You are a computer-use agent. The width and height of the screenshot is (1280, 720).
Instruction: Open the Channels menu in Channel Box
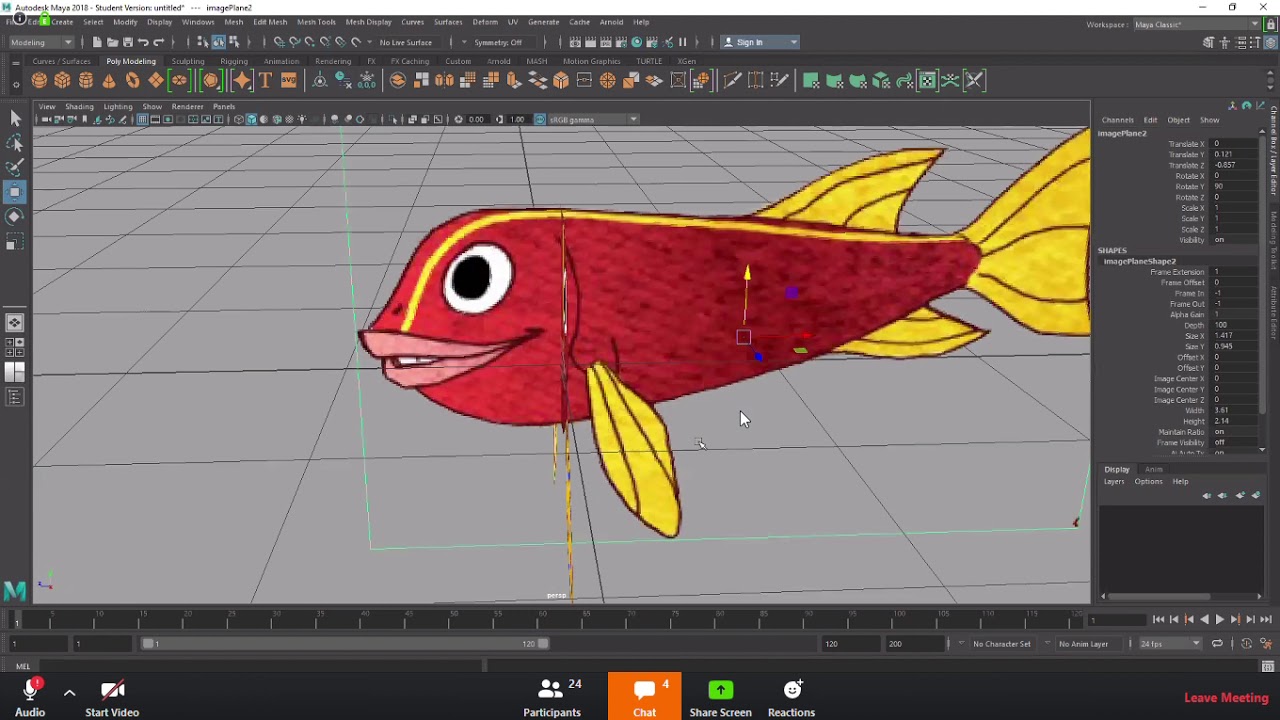coord(1117,120)
